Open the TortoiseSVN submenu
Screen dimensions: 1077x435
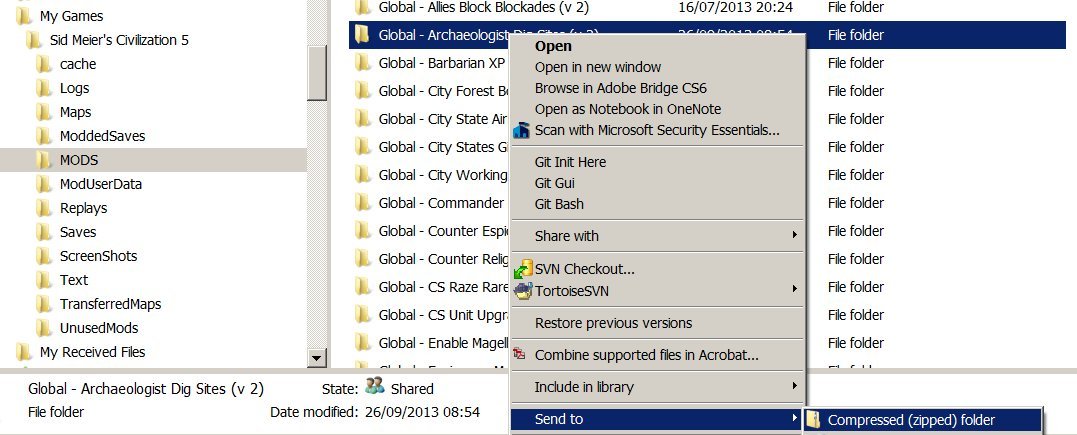click(657, 291)
